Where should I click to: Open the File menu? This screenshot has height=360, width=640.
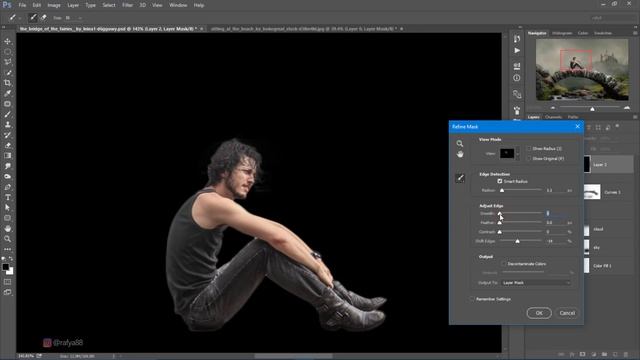tap(22, 5)
